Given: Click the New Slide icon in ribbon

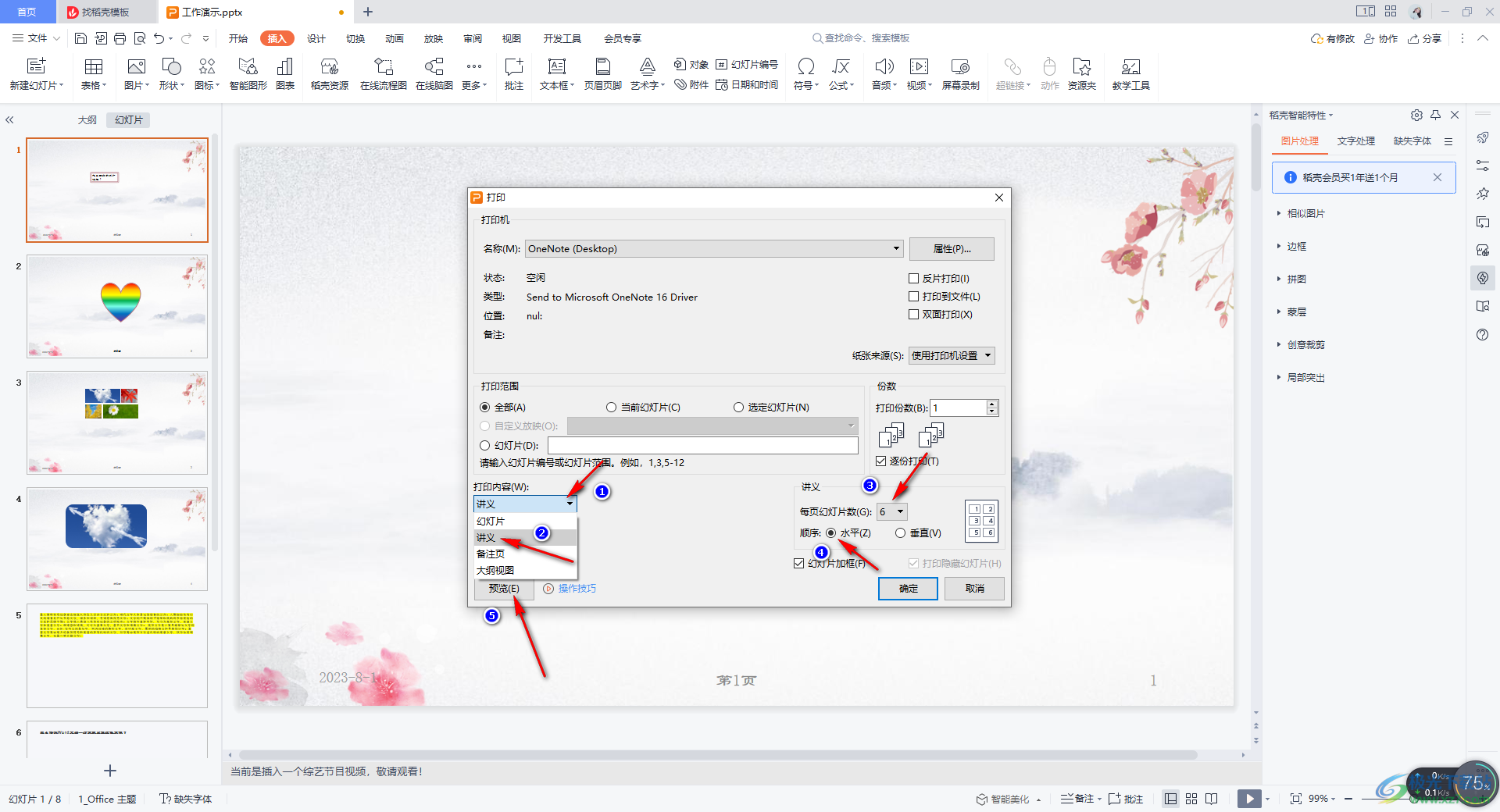Looking at the screenshot, I should click(x=36, y=66).
